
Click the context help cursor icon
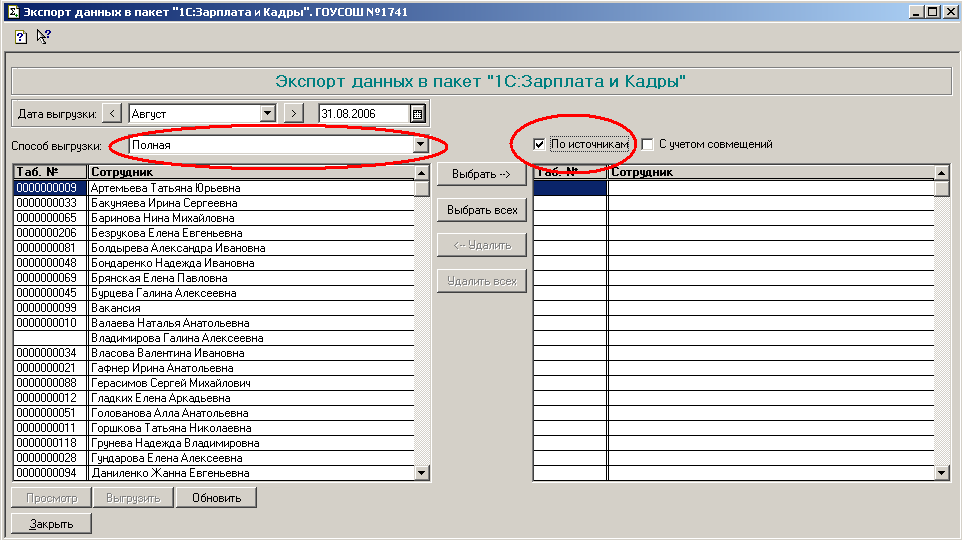pyautogui.click(x=43, y=37)
